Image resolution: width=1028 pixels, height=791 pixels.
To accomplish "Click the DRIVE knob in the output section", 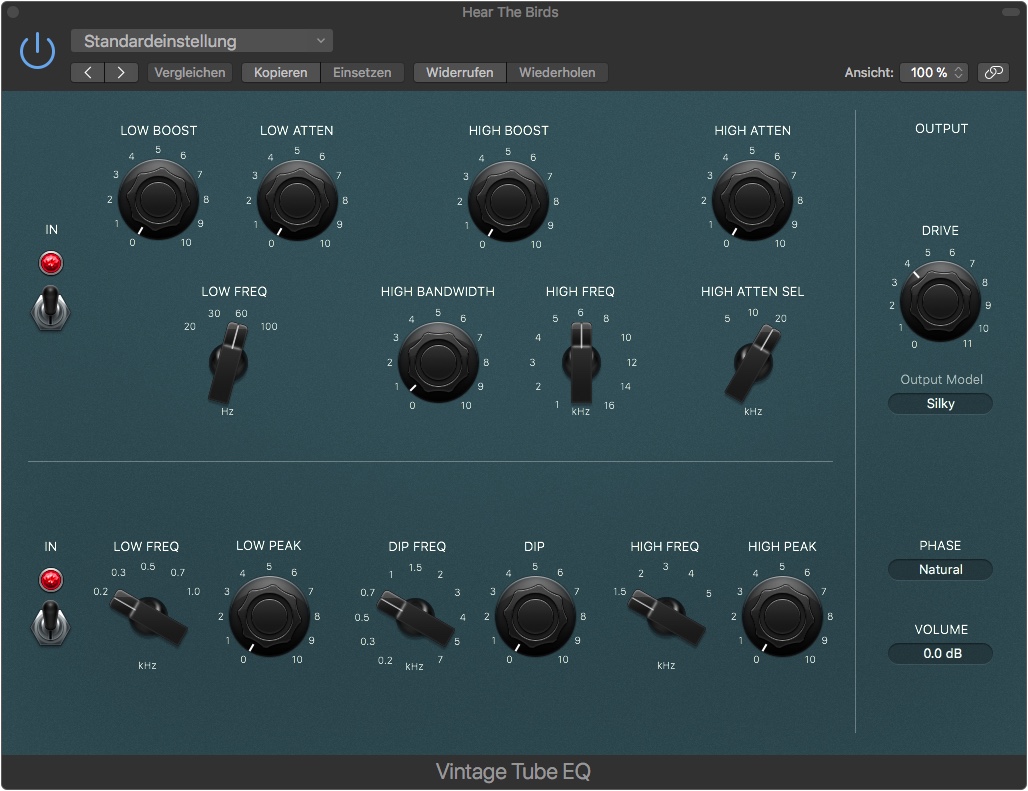I will [940, 299].
